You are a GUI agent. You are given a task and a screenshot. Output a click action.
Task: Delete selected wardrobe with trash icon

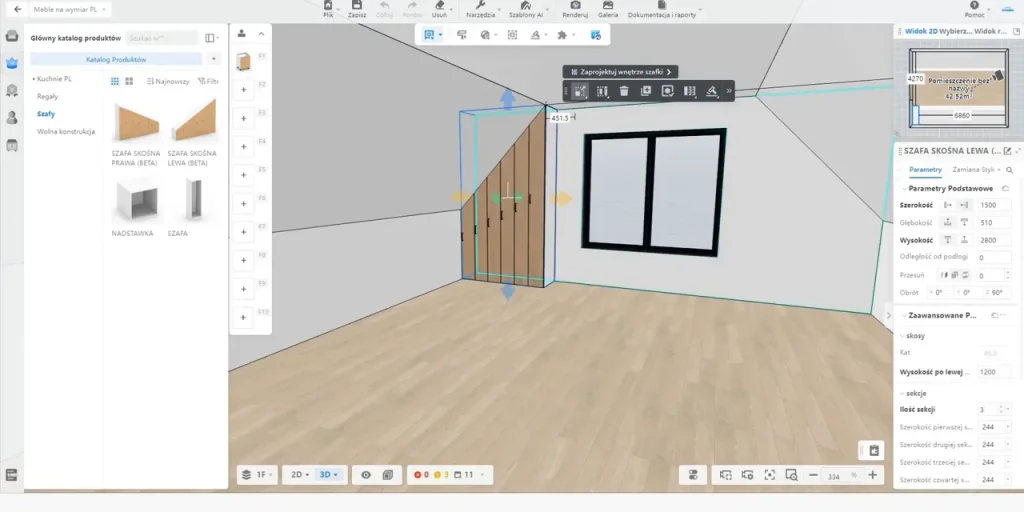(624, 91)
